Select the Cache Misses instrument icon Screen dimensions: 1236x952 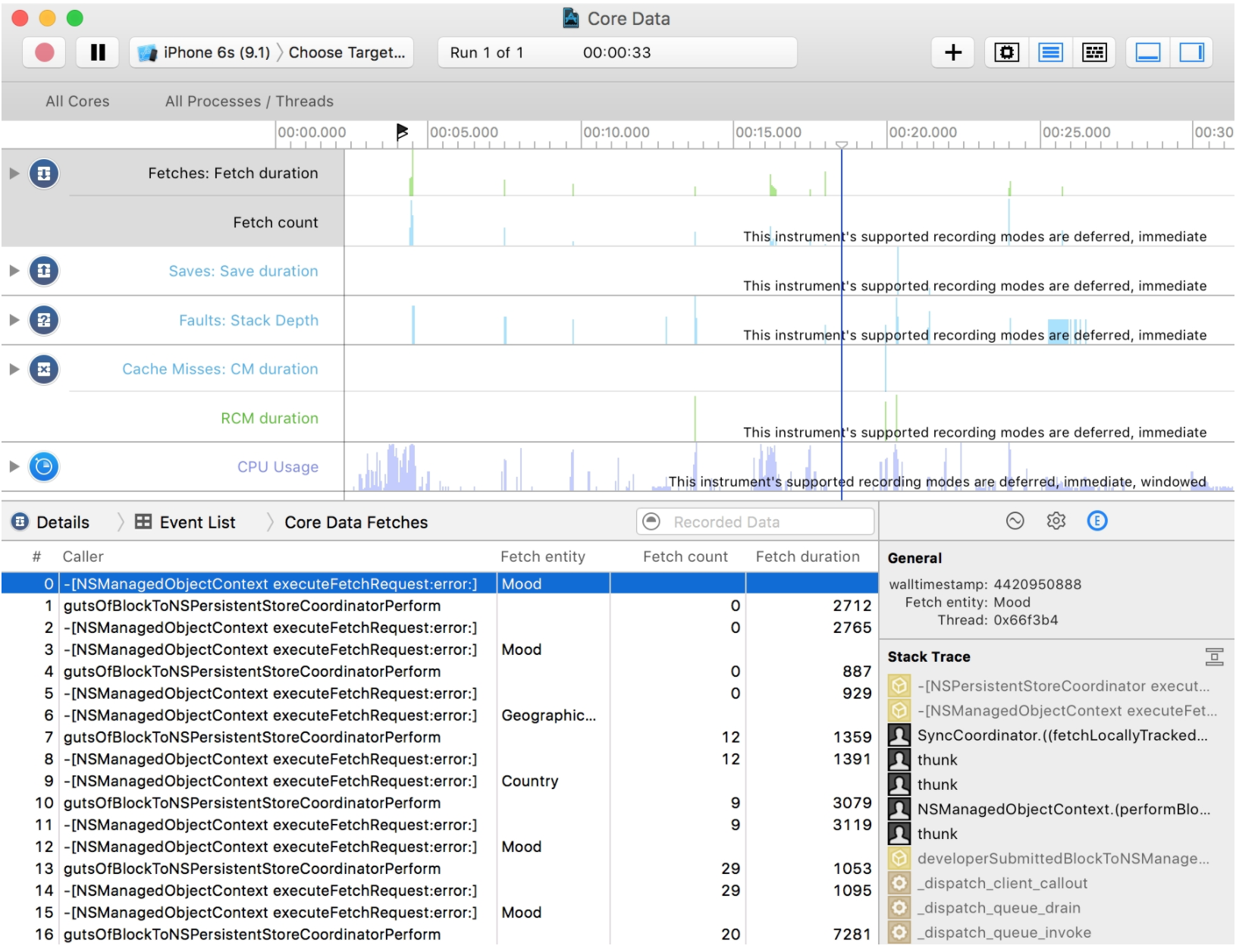click(x=44, y=369)
